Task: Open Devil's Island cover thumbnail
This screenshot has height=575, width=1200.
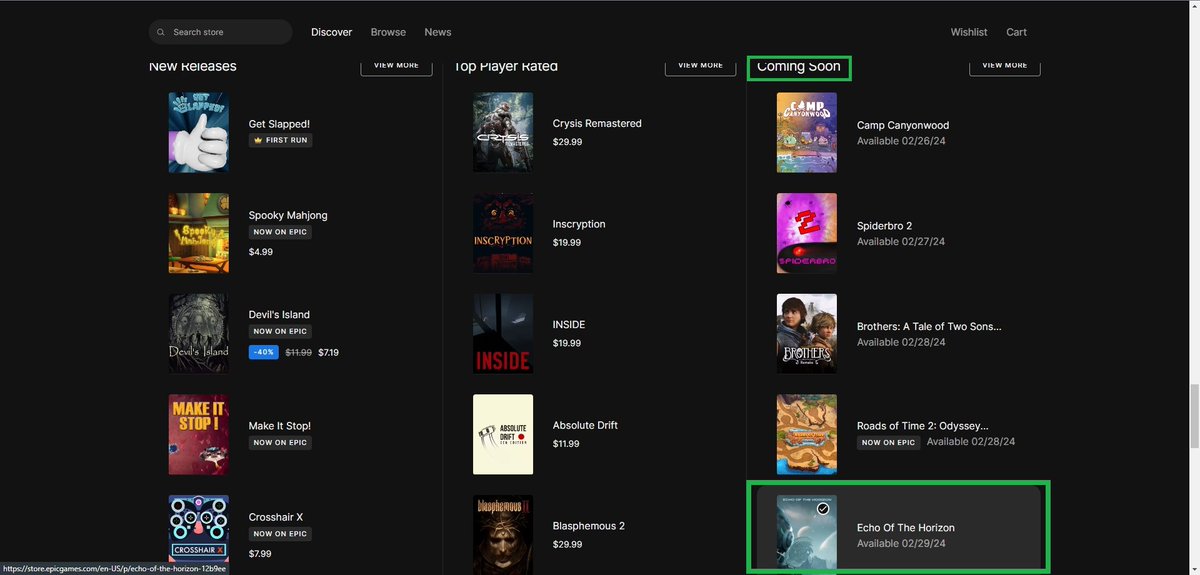Action: tap(199, 333)
